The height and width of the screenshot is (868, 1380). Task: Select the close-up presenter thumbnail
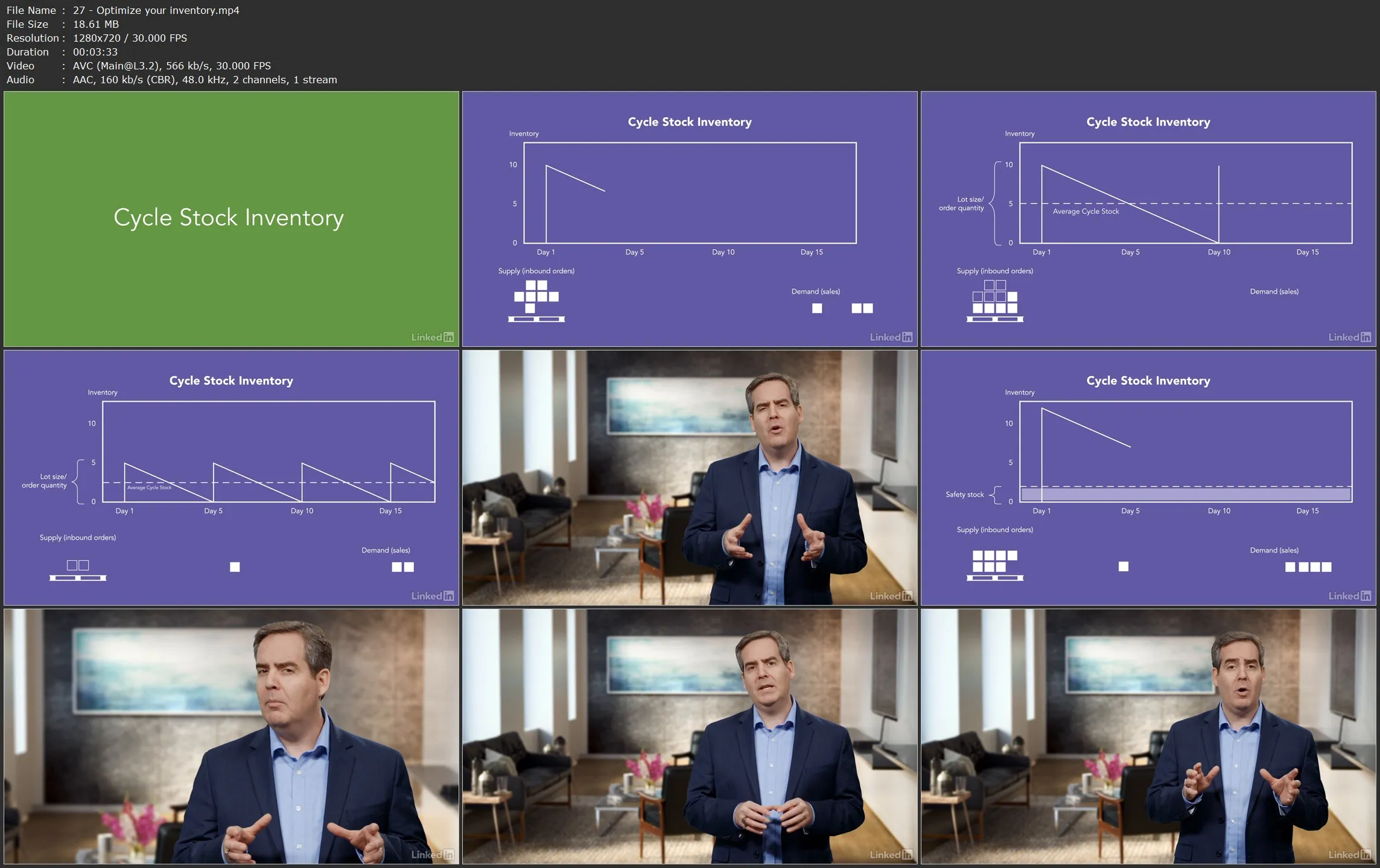click(231, 737)
